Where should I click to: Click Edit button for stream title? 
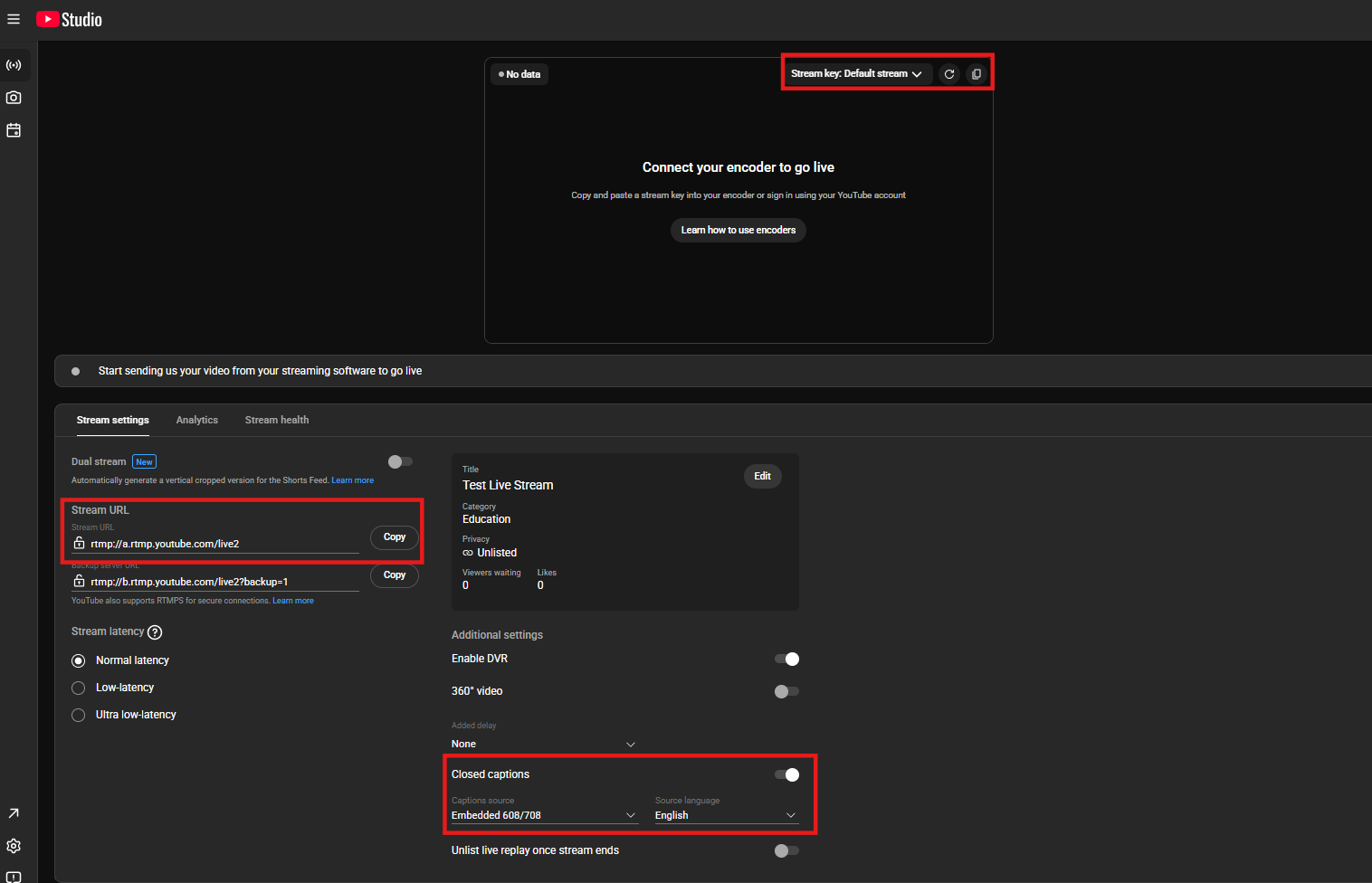tap(763, 476)
